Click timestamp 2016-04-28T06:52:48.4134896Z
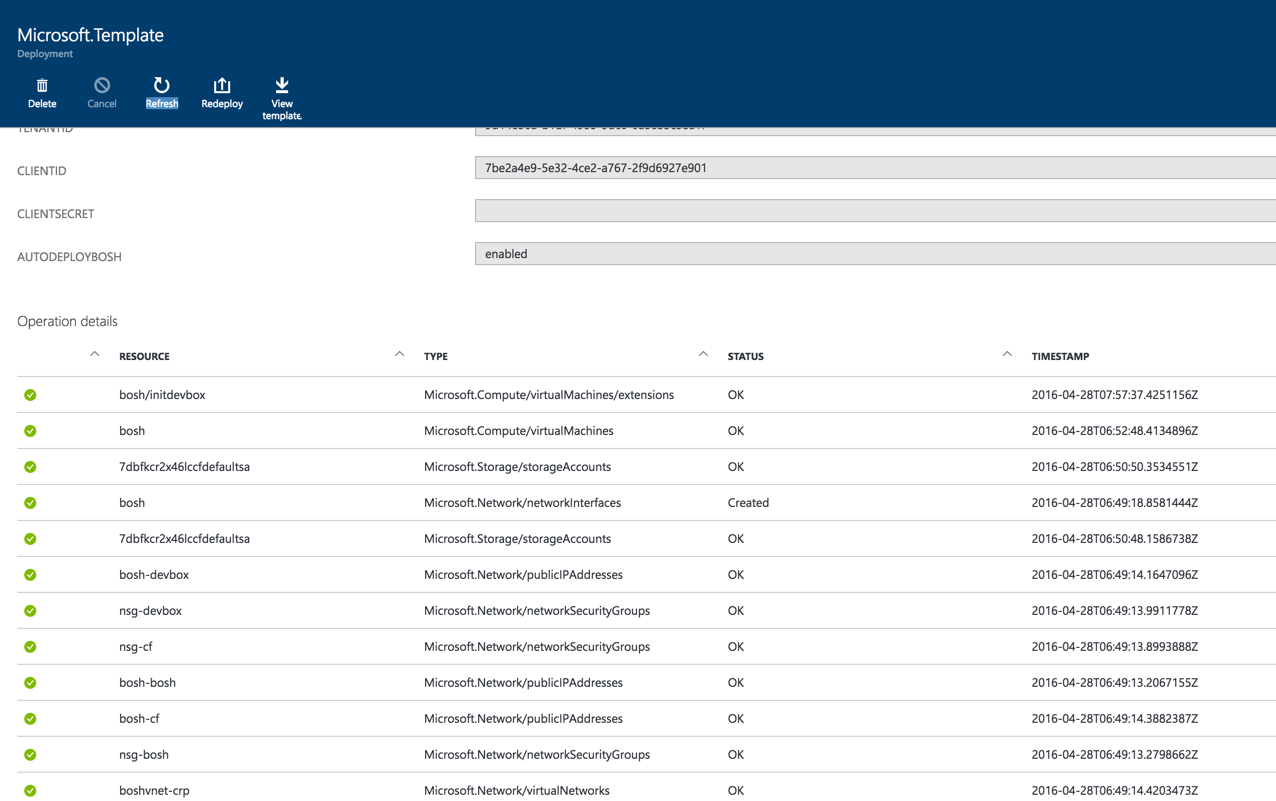This screenshot has height=801, width=1276. tap(1115, 431)
